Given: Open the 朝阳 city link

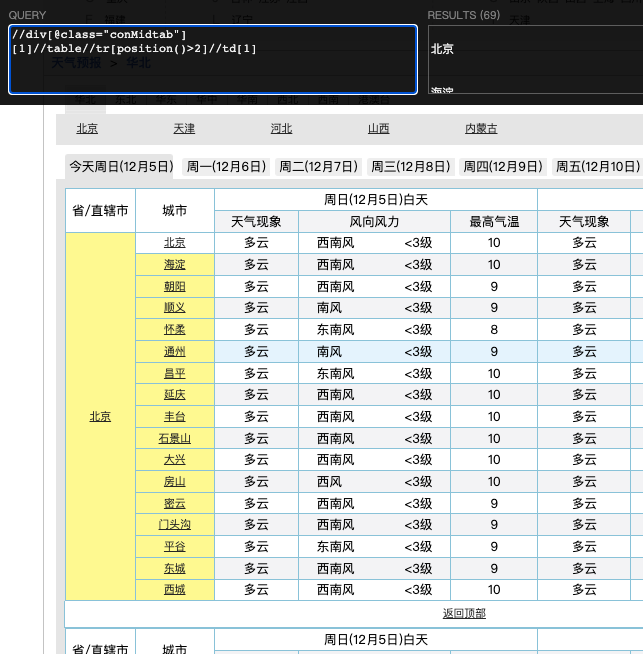Looking at the screenshot, I should 175,287.
